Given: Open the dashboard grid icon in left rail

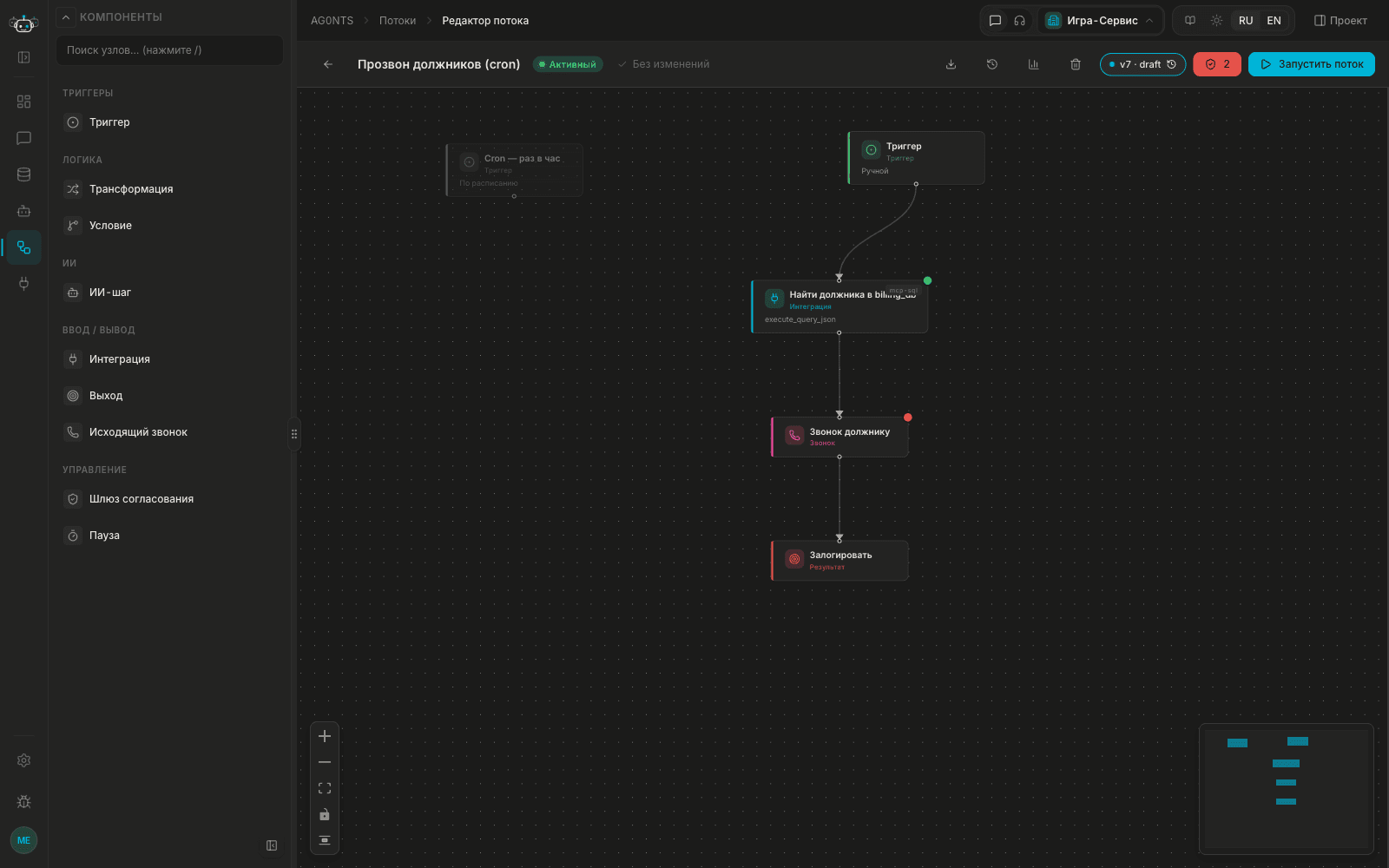Looking at the screenshot, I should 23,102.
